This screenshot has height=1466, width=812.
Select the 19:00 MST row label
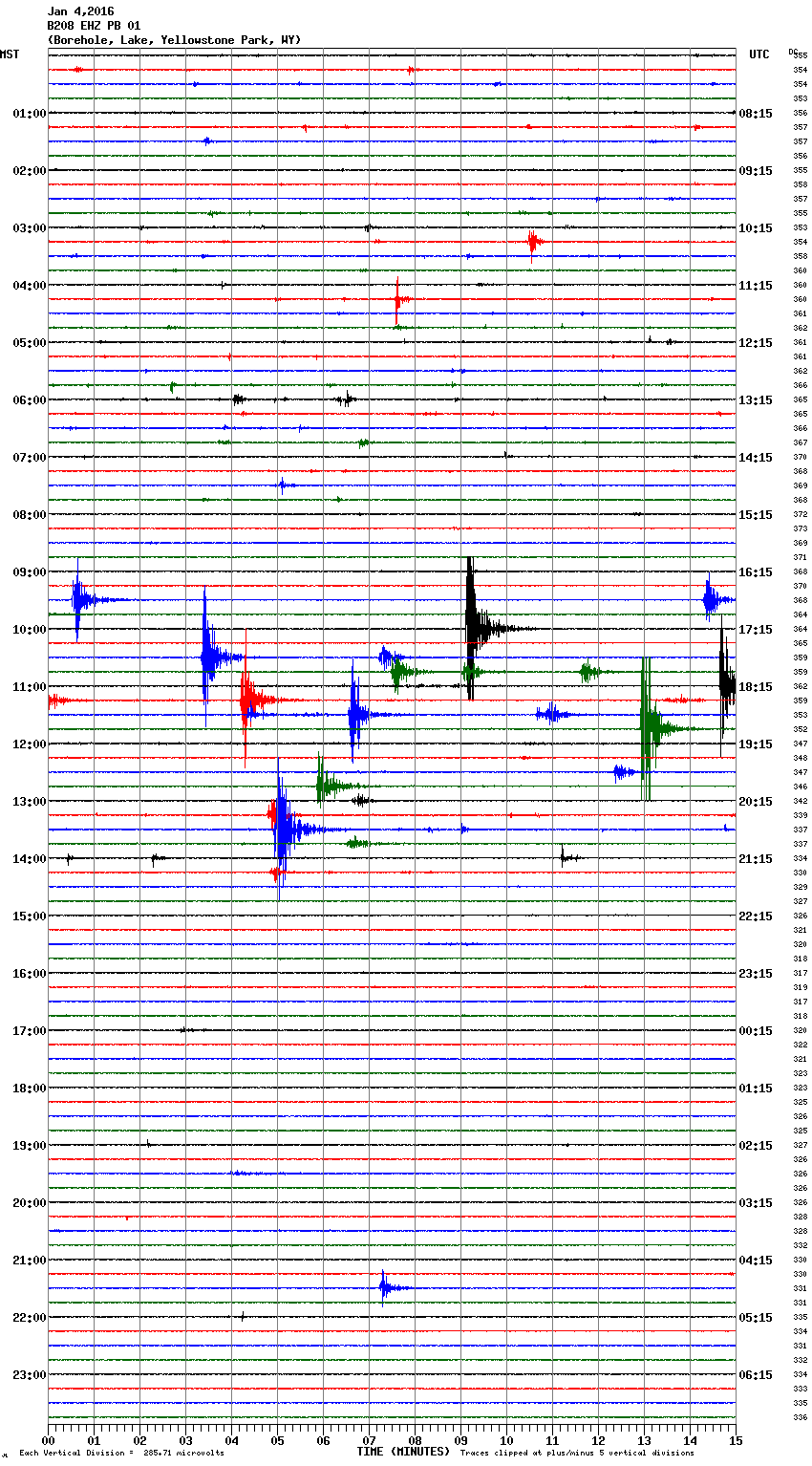pyautogui.click(x=30, y=1146)
